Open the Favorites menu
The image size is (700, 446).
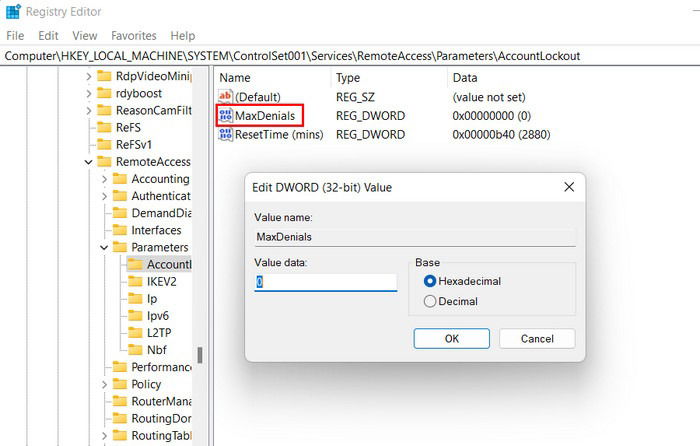134,36
